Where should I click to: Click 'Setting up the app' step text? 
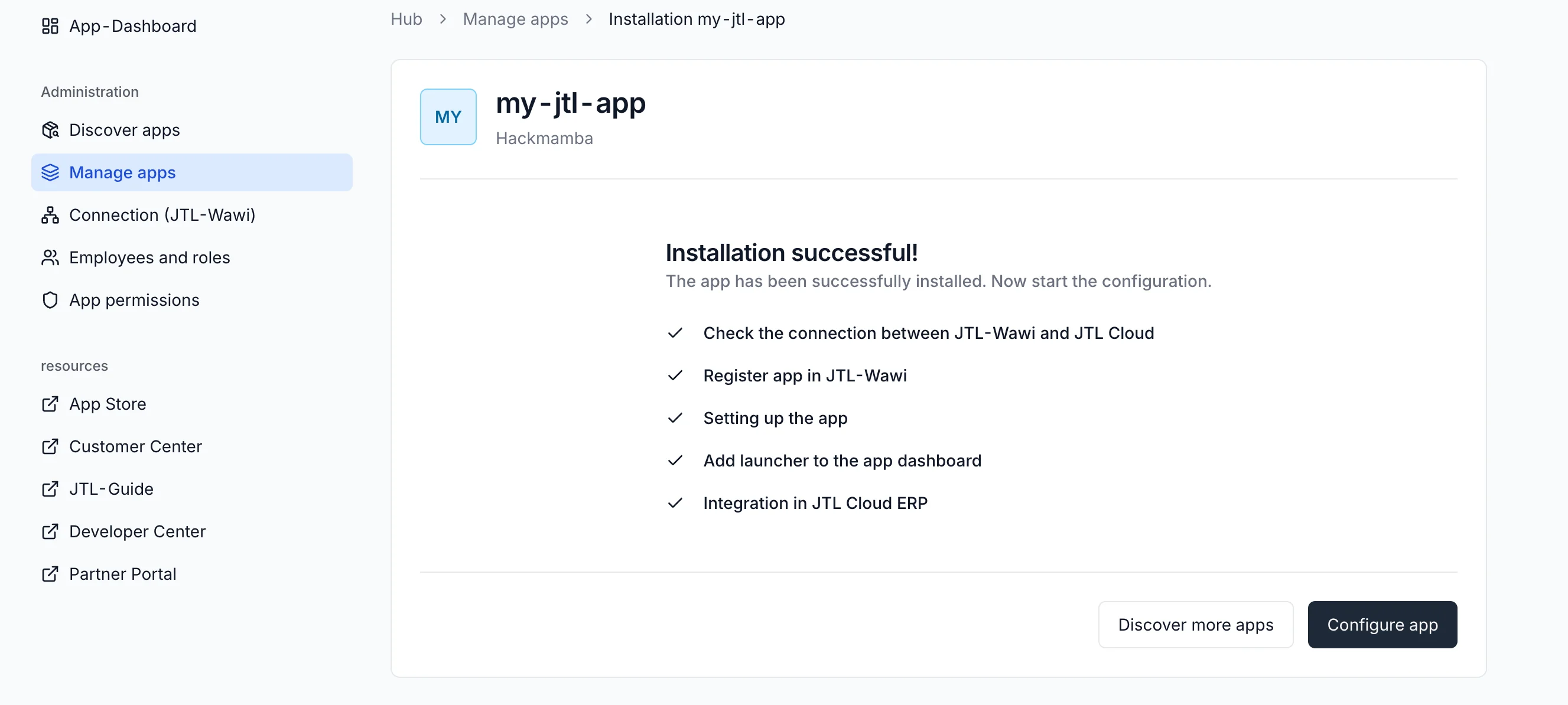775,419
